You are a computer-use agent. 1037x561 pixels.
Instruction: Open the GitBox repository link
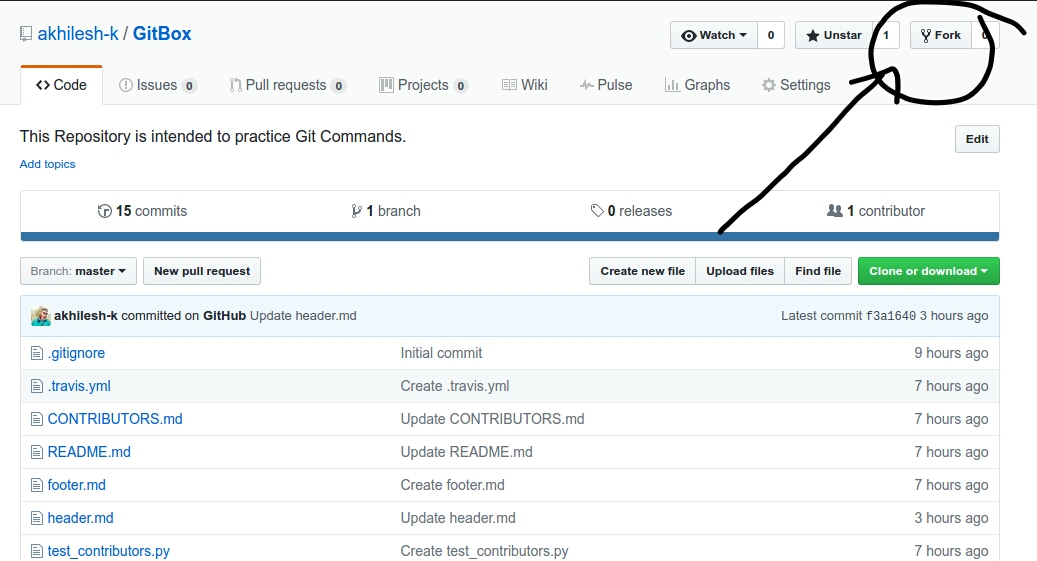(162, 34)
